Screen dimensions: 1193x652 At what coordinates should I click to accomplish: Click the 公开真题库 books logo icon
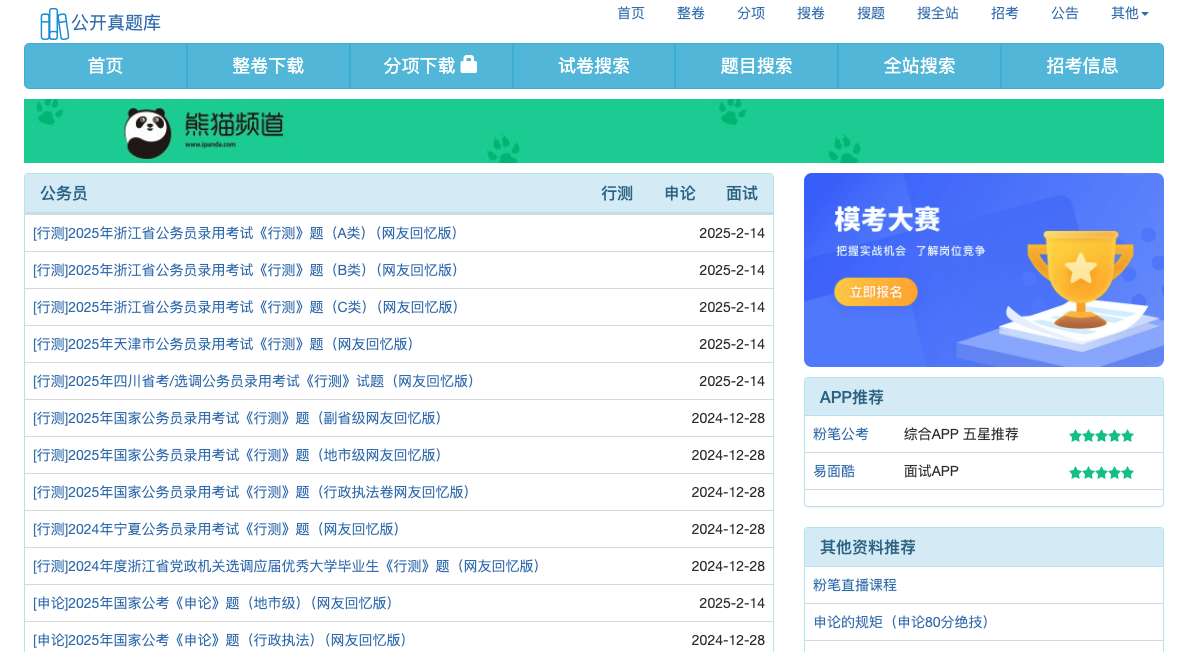click(54, 23)
